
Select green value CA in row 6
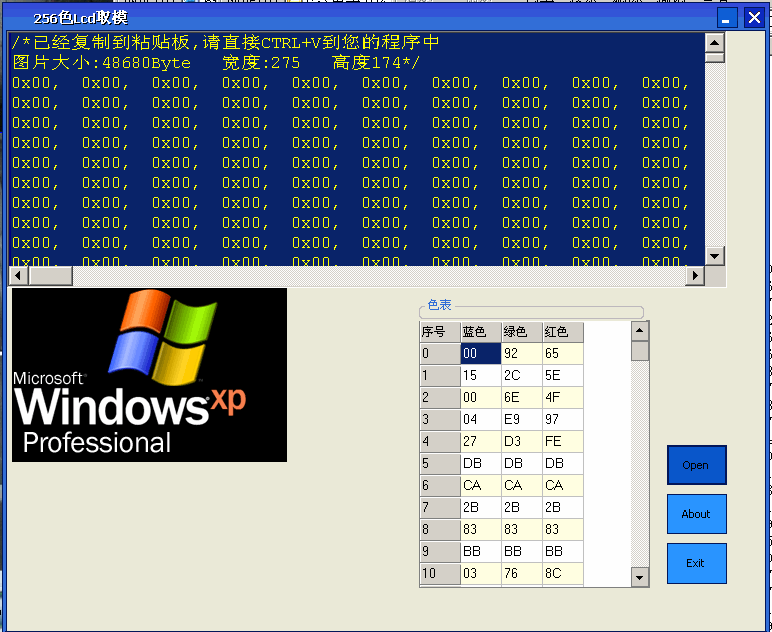(x=522, y=485)
